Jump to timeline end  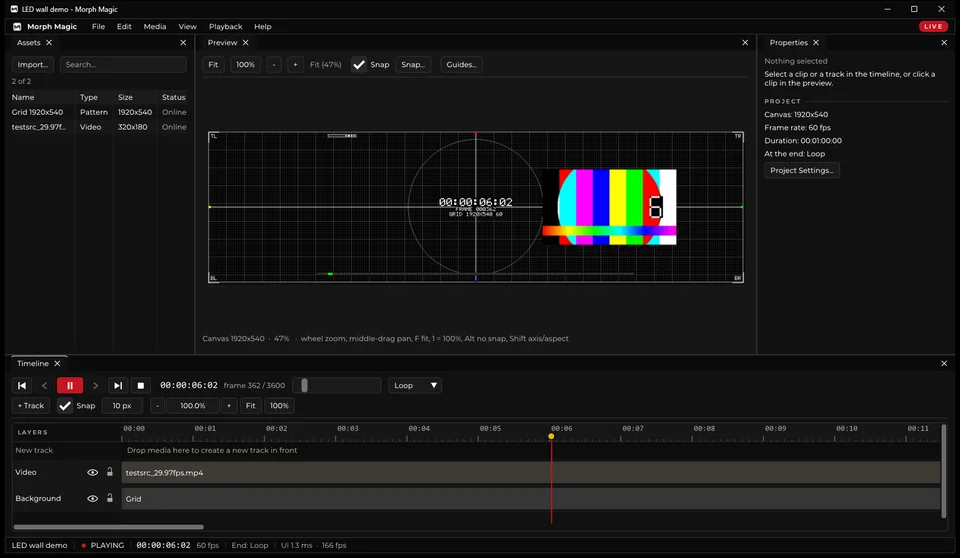pyautogui.click(x=118, y=385)
